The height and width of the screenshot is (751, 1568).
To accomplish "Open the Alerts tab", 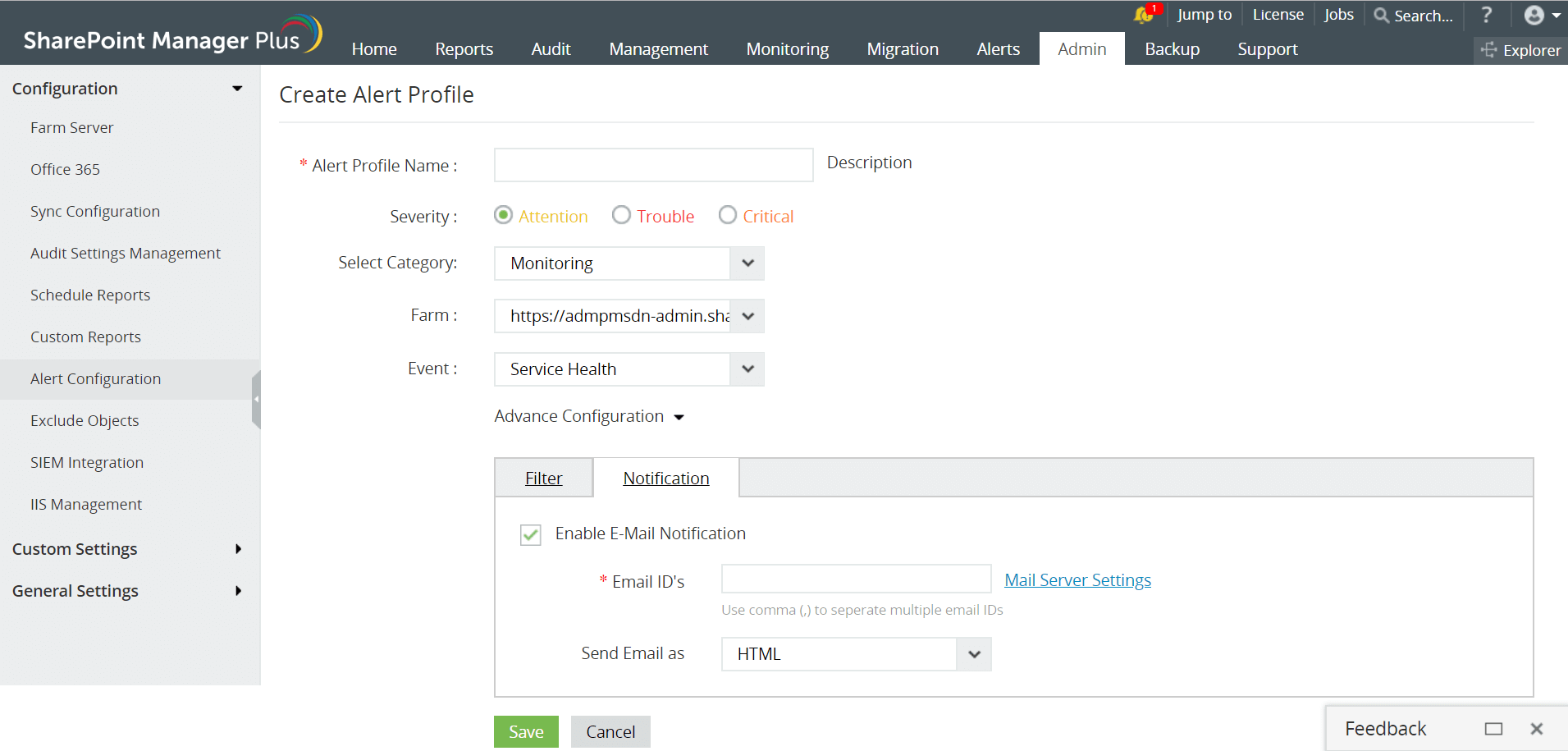I will pyautogui.click(x=999, y=49).
